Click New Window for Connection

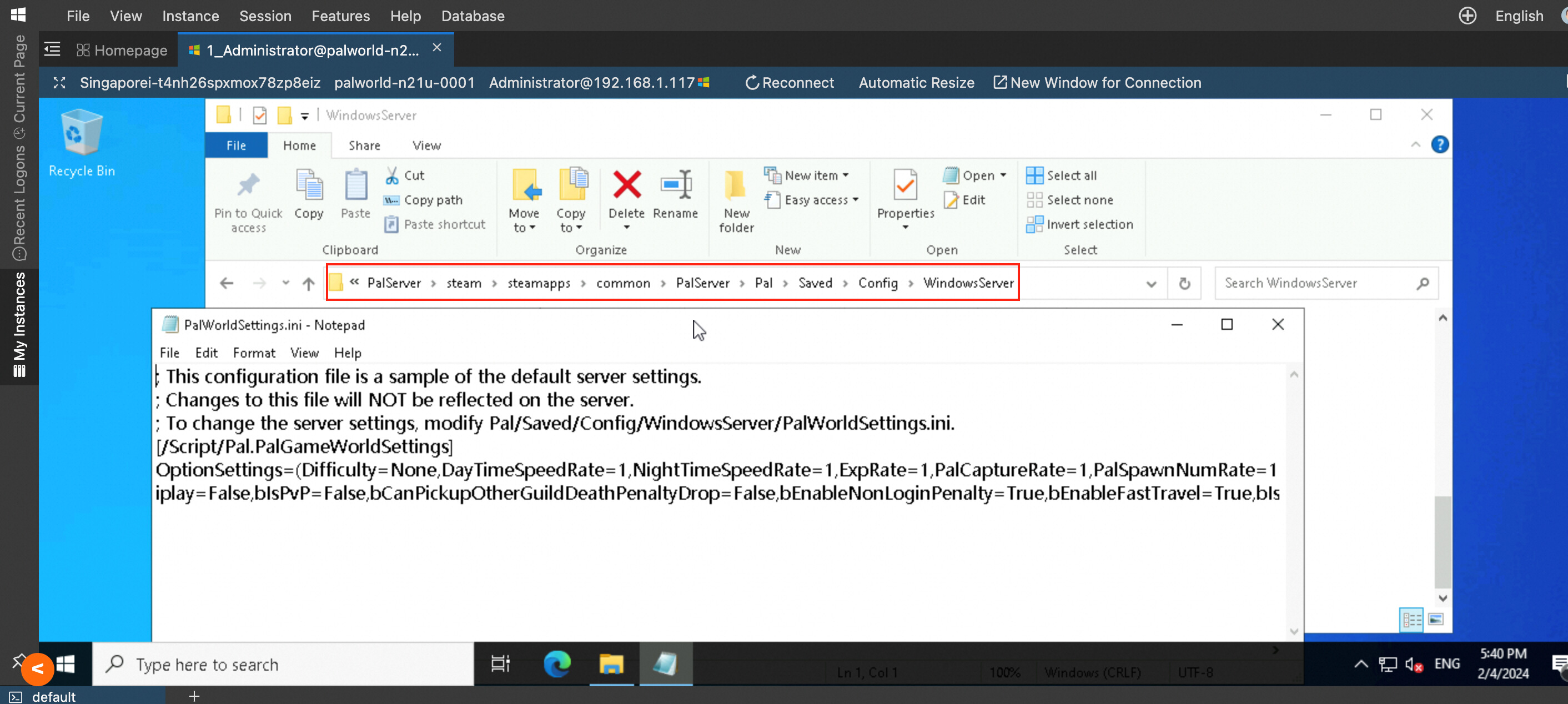(x=1097, y=83)
